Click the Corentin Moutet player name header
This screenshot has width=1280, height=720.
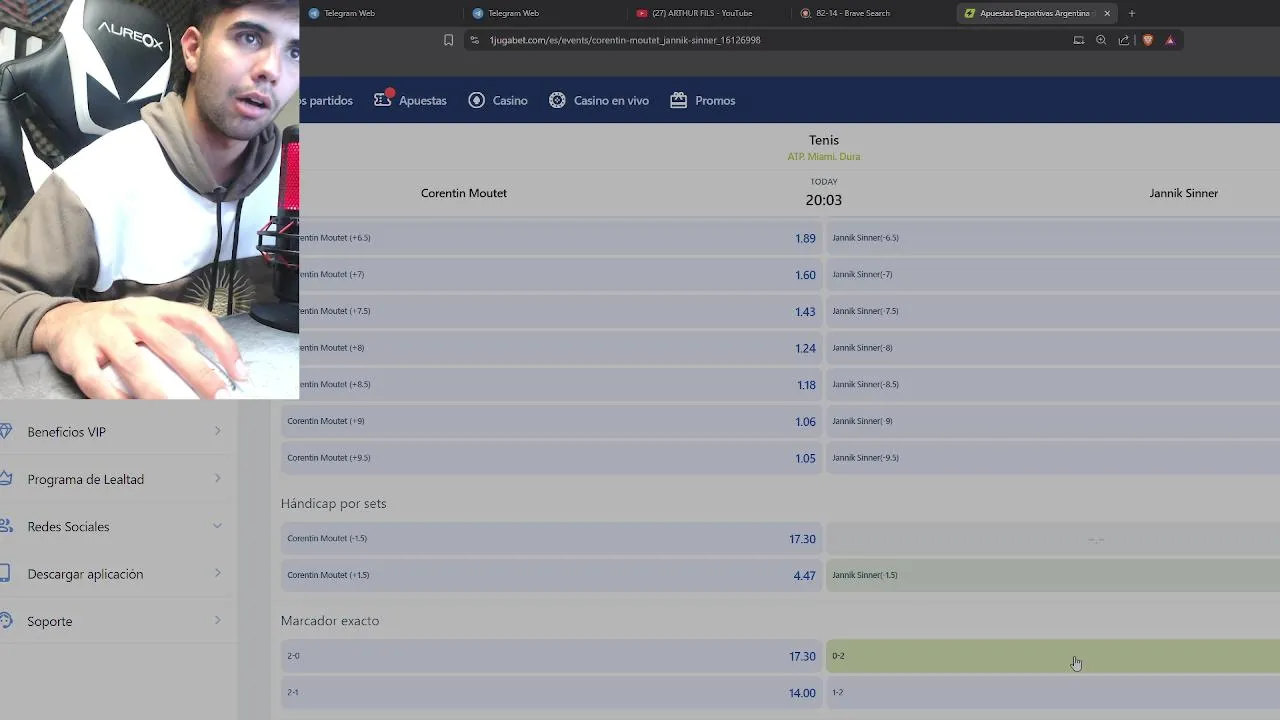(464, 193)
